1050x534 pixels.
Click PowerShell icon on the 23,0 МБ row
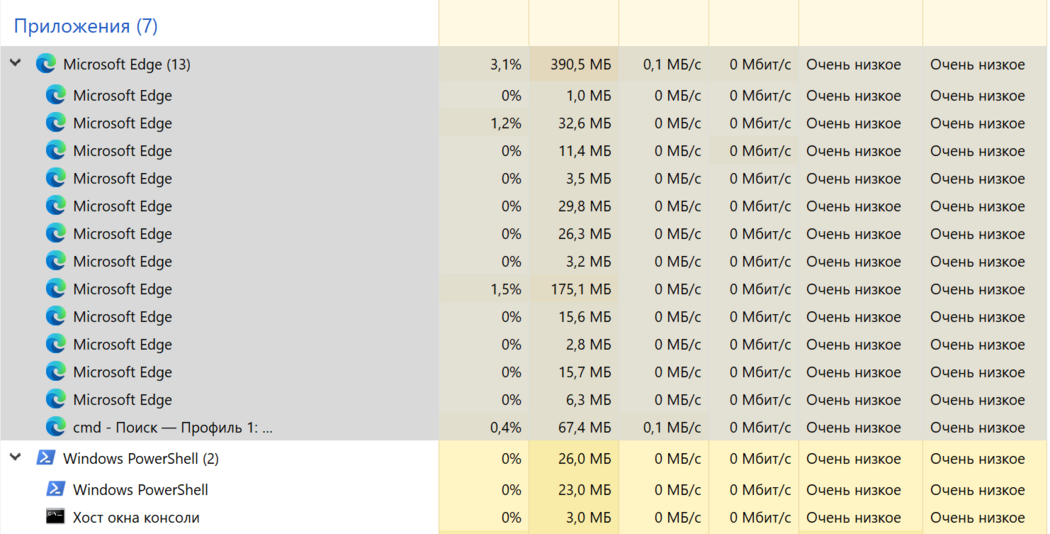[56, 490]
